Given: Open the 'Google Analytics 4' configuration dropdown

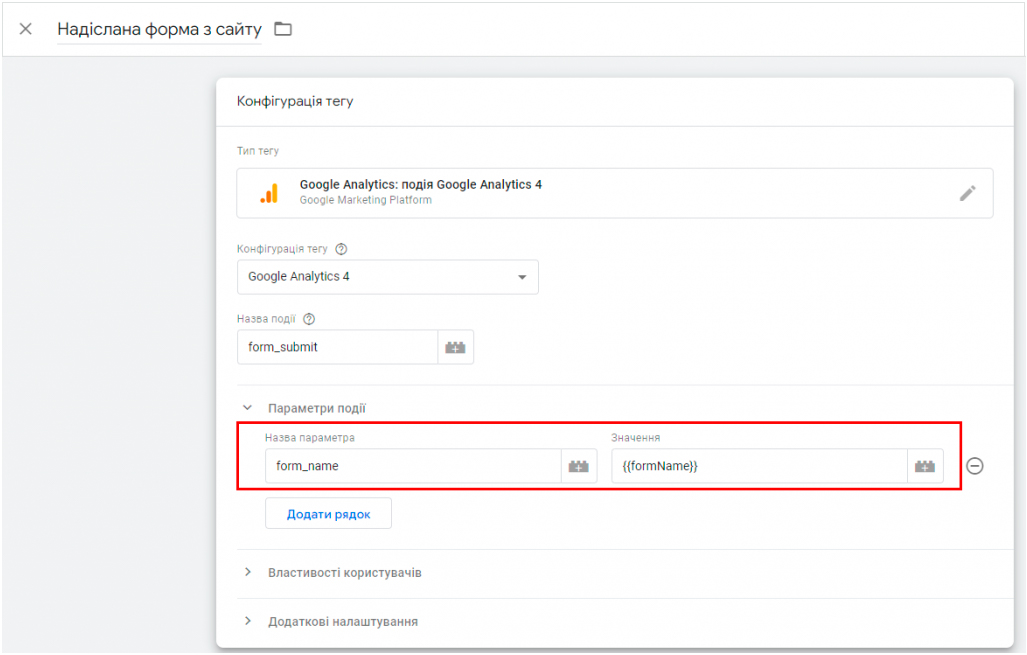Looking at the screenshot, I should pyautogui.click(x=388, y=276).
